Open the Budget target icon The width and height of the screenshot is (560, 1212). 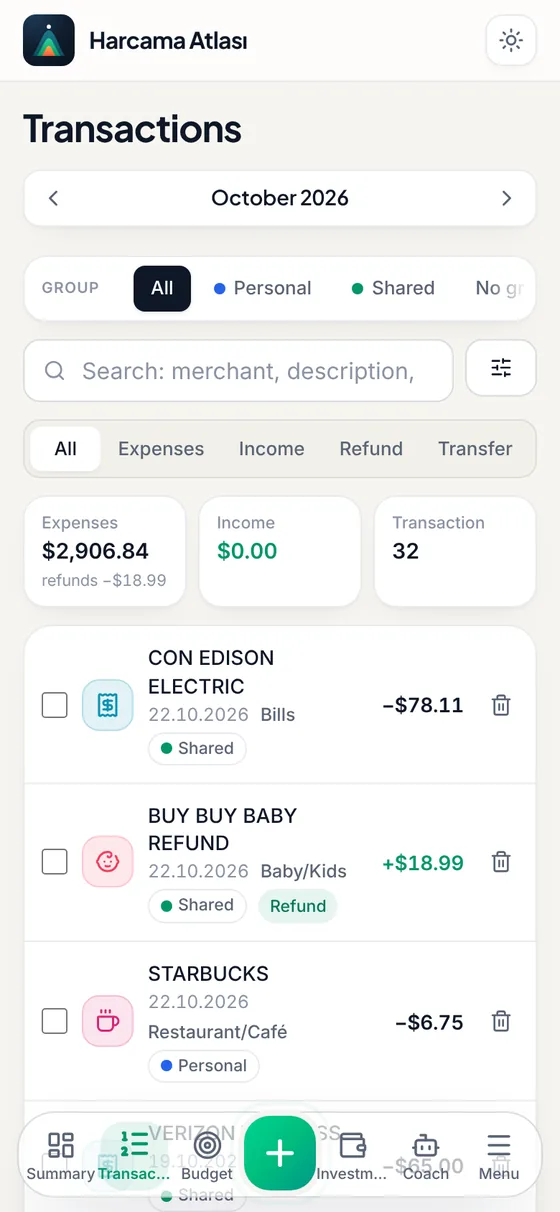[207, 1155]
